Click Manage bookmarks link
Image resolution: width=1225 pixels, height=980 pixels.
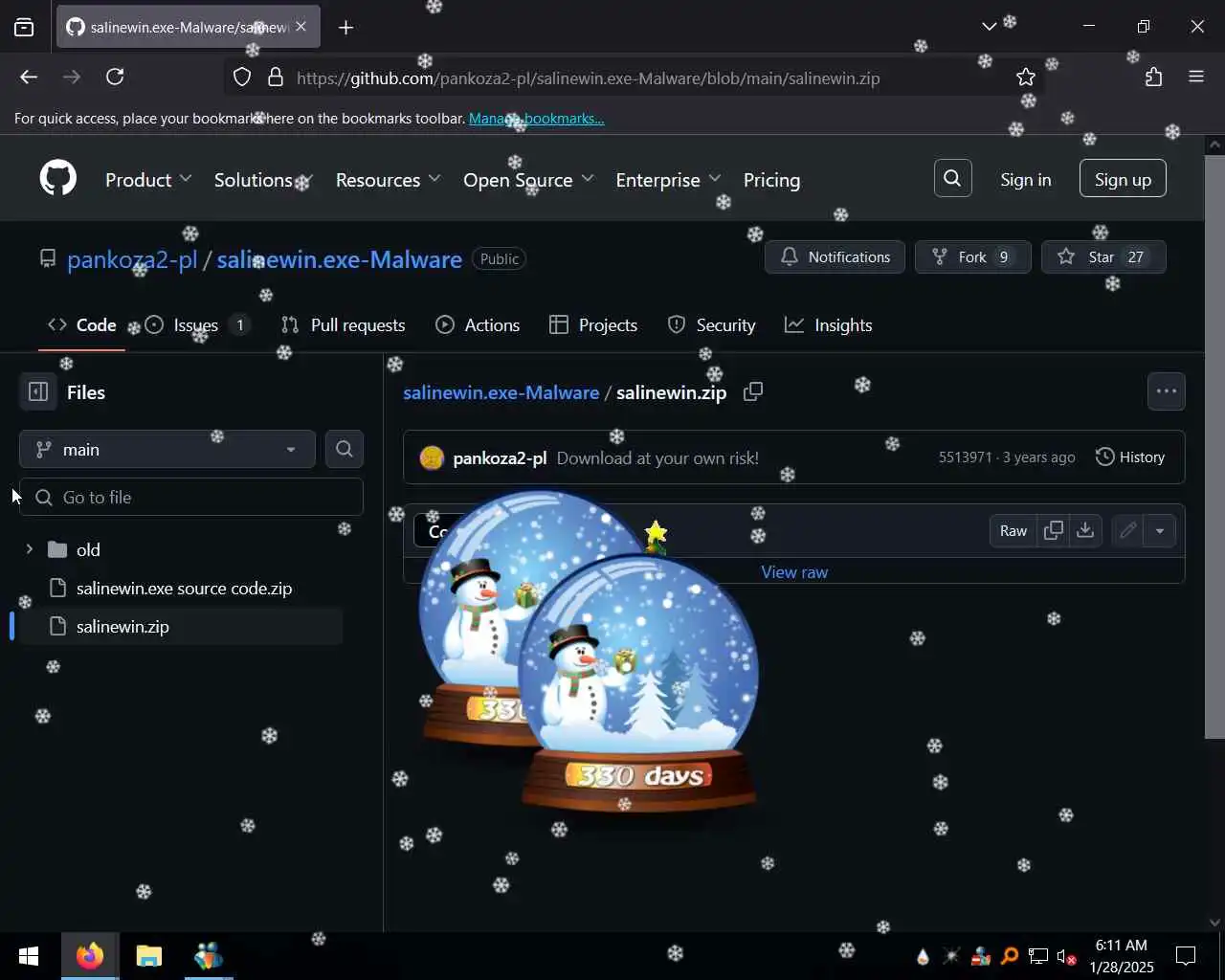click(536, 119)
